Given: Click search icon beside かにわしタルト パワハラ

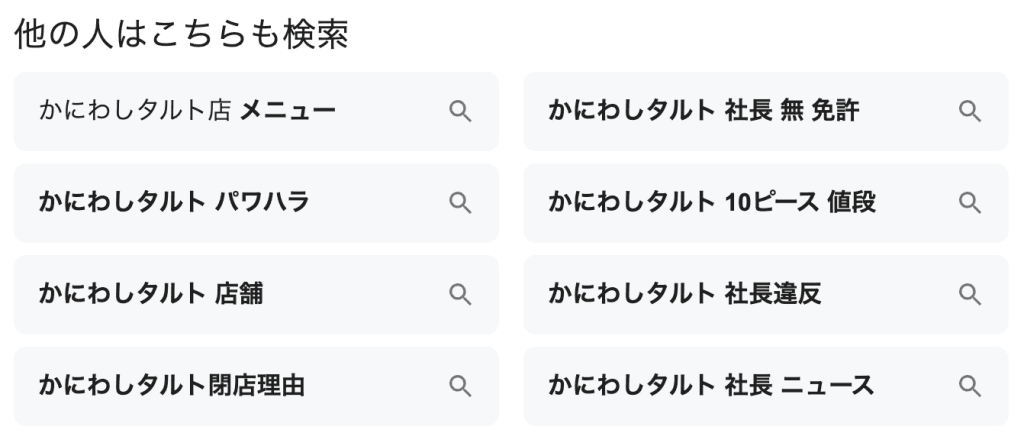Looking at the screenshot, I should click(x=460, y=203).
